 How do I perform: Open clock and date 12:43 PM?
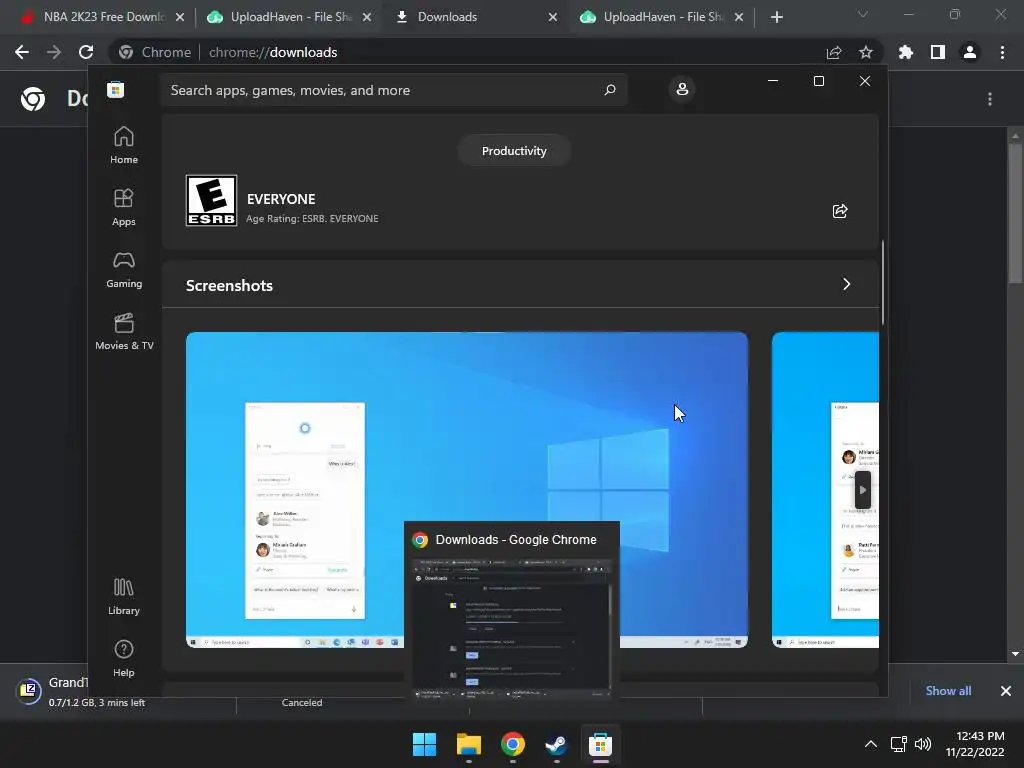click(x=975, y=744)
